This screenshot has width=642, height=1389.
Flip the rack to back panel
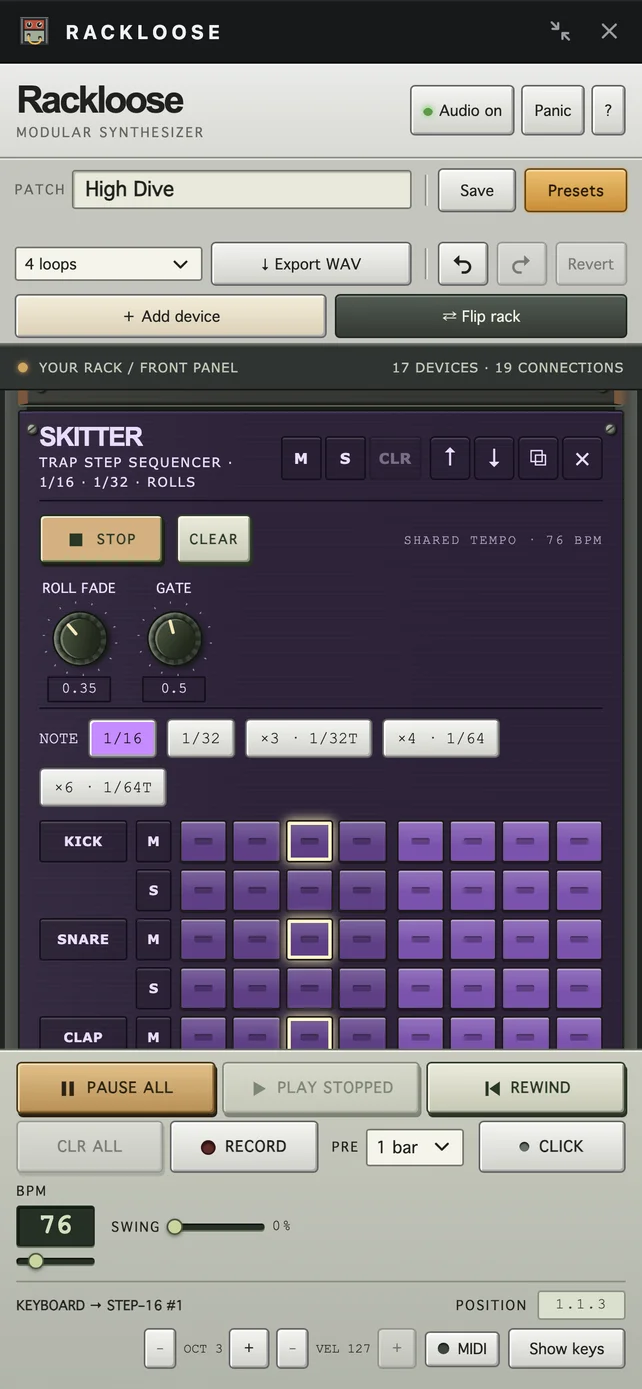click(x=481, y=316)
